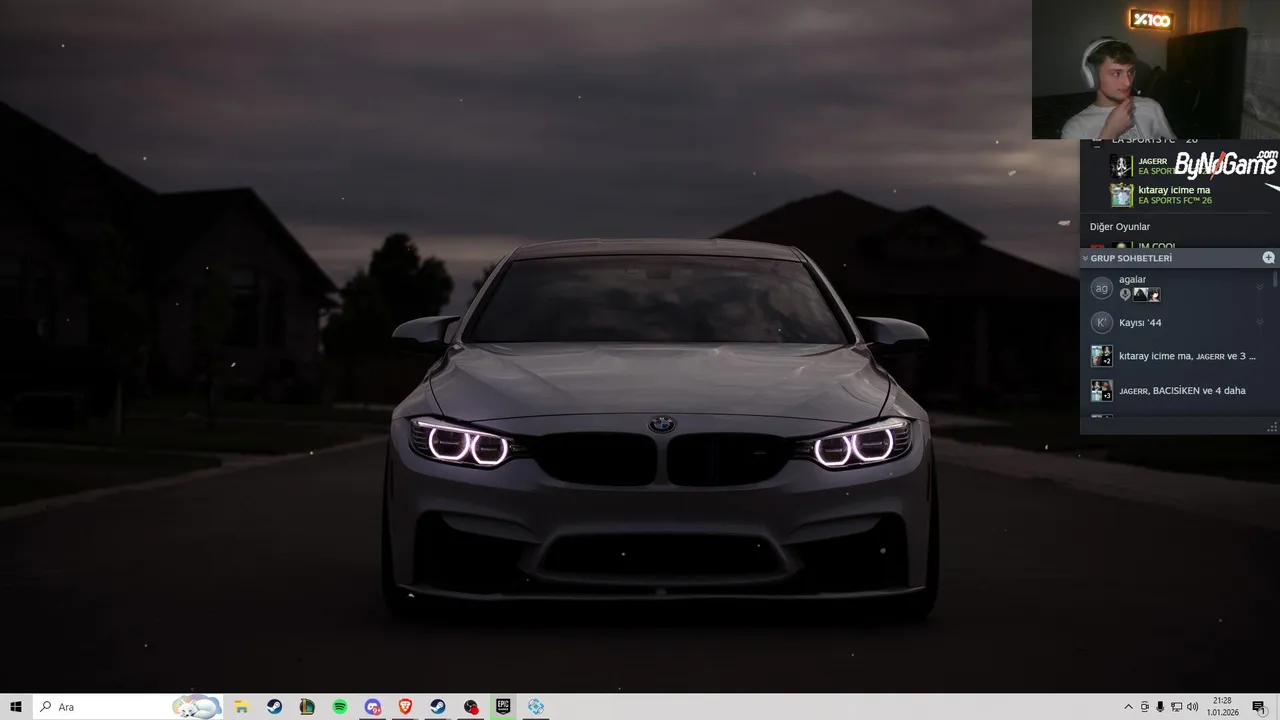
Task: Click the agalar voice channel mic icon
Action: [1125, 295]
